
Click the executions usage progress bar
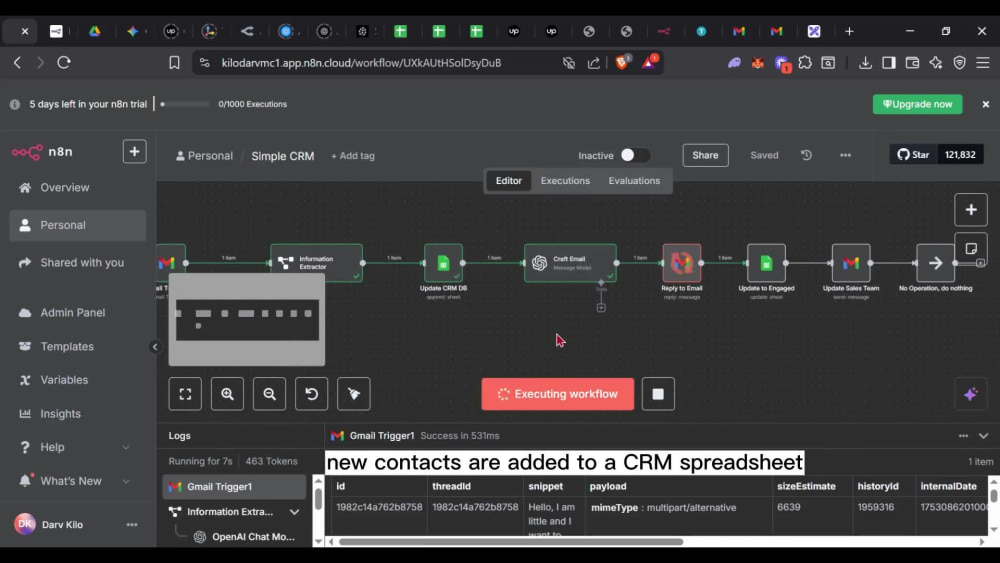[185, 104]
